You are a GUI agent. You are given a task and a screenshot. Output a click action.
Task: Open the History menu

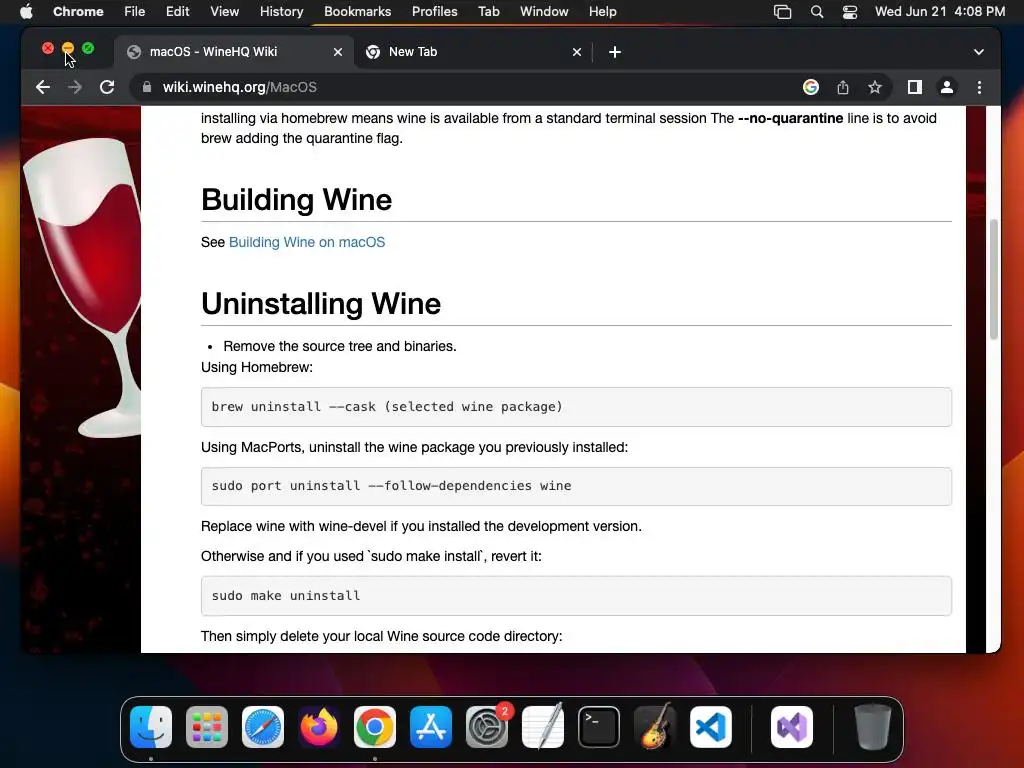pyautogui.click(x=281, y=11)
